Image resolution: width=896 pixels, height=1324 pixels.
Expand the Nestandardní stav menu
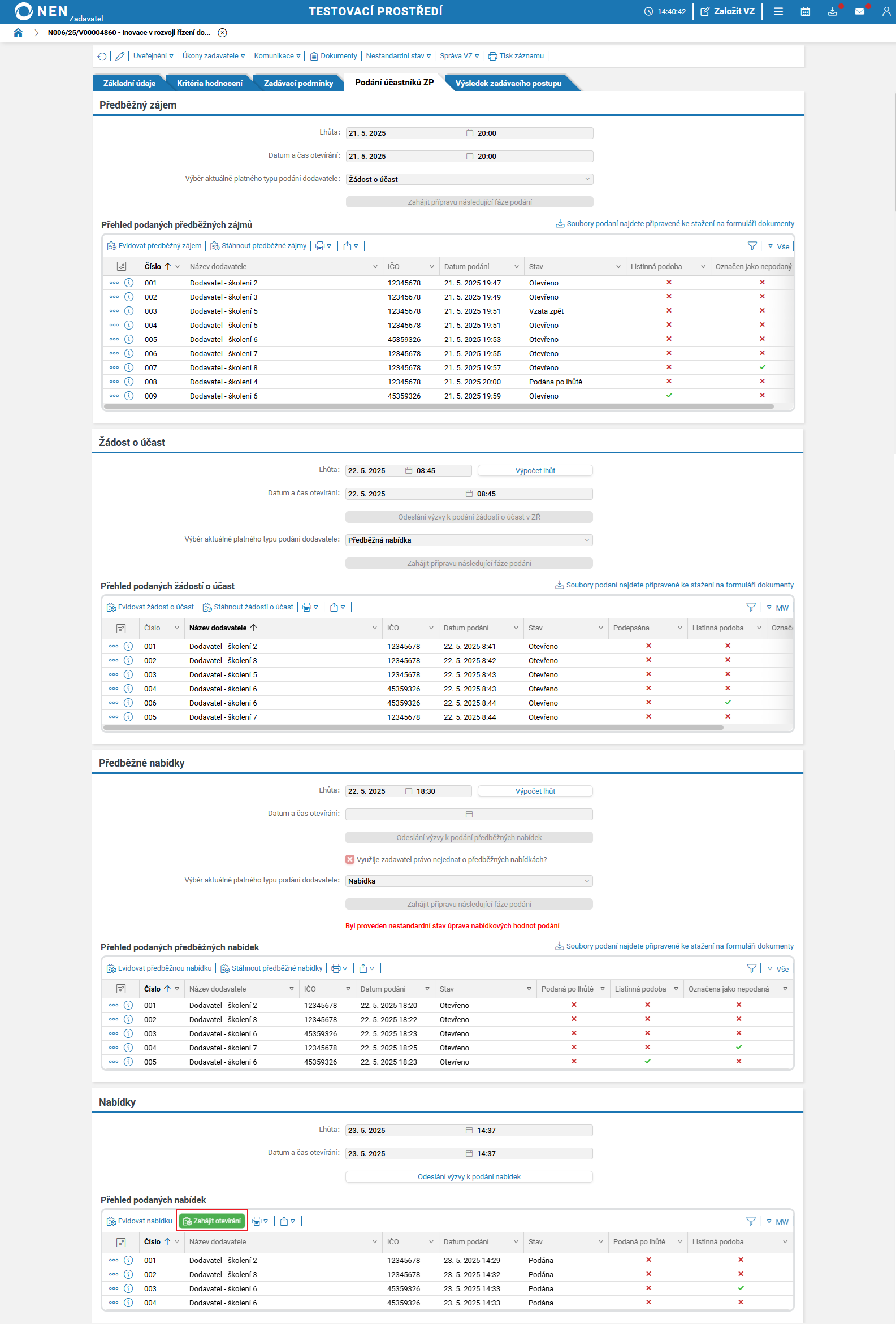pos(398,56)
